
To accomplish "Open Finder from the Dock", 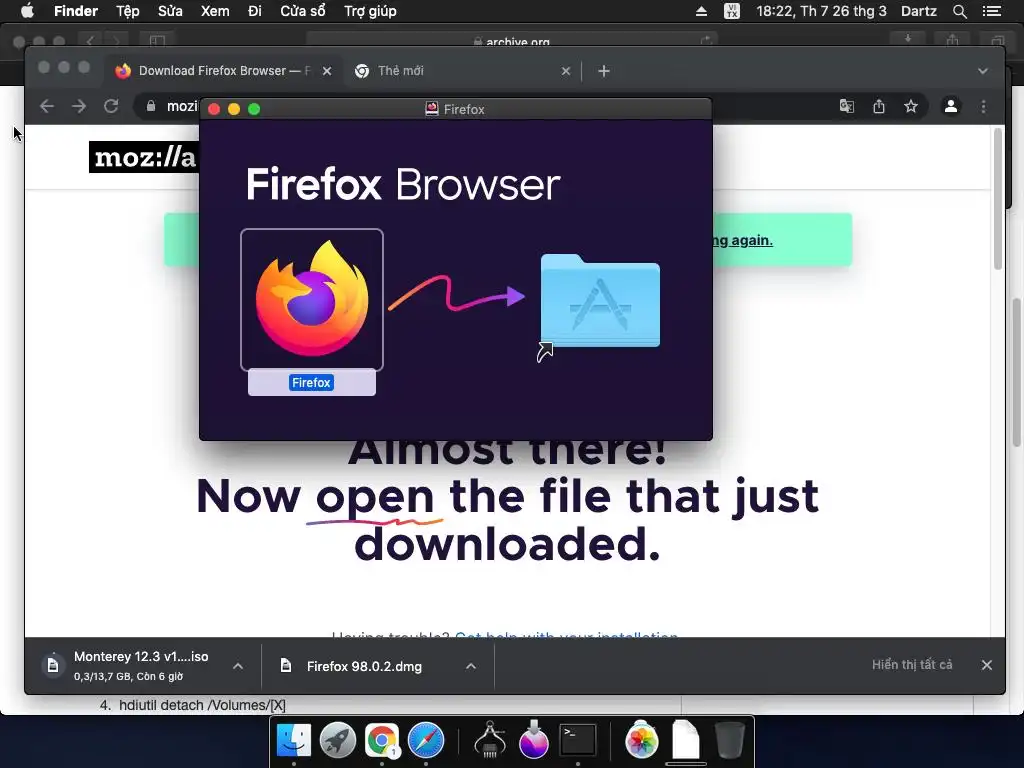I will 294,740.
